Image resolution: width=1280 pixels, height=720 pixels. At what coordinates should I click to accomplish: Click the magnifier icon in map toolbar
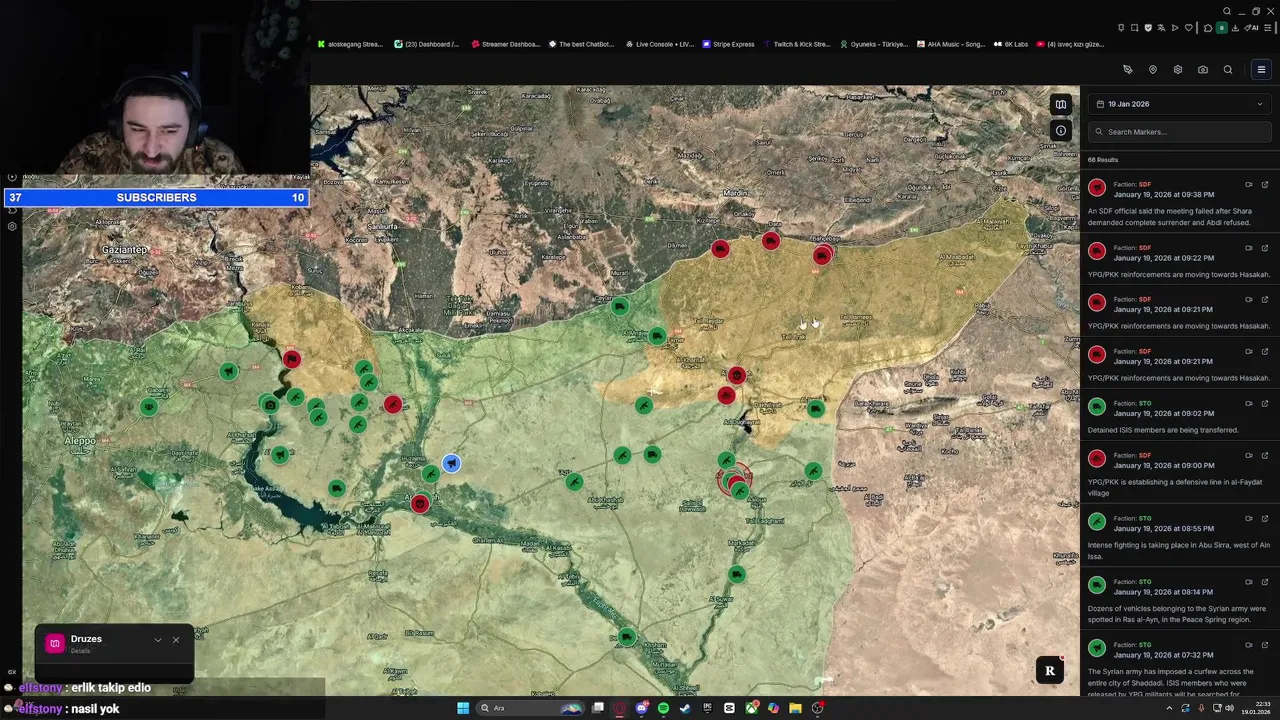click(x=1228, y=70)
